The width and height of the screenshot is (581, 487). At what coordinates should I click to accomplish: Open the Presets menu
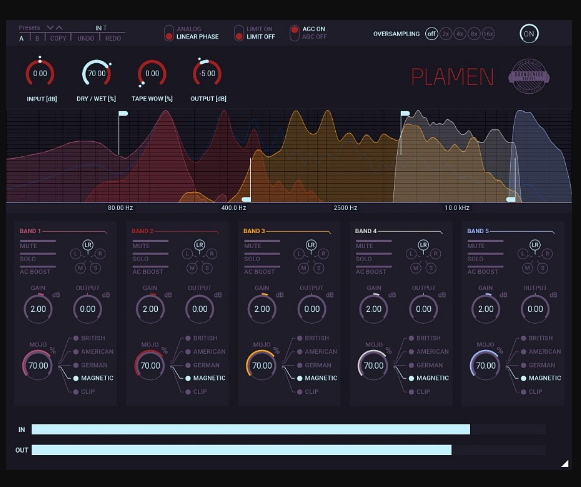click(29, 28)
